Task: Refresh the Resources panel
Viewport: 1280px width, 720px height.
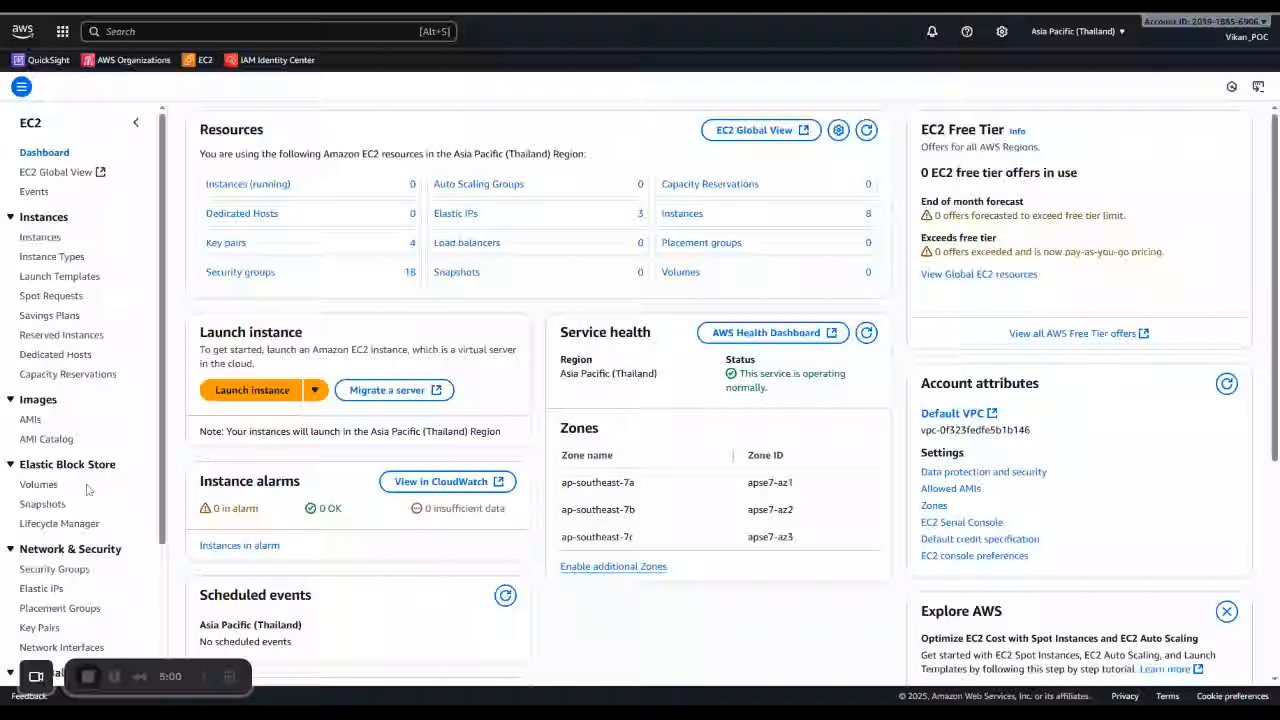Action: coord(867,130)
